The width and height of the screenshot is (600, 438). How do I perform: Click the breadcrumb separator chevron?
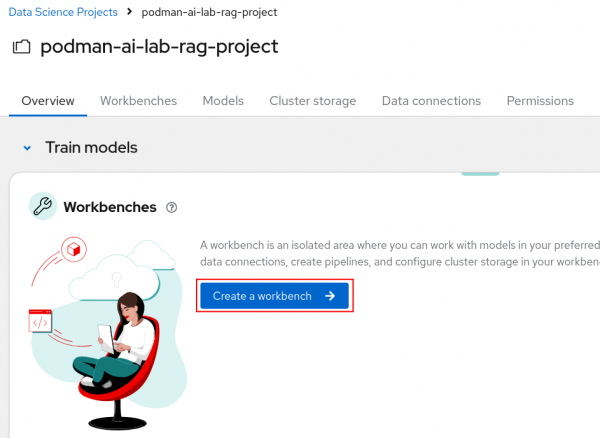(128, 12)
